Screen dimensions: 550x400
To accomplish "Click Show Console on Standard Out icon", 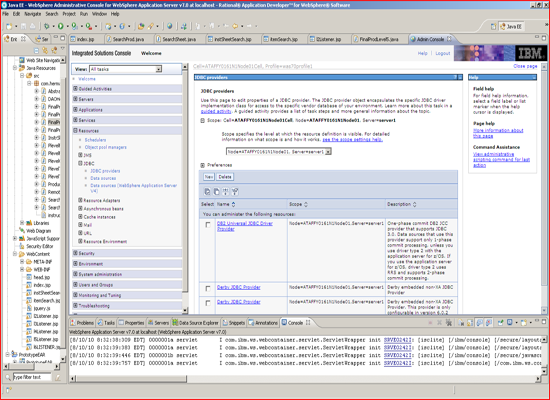I will pyautogui.click(x=479, y=323).
